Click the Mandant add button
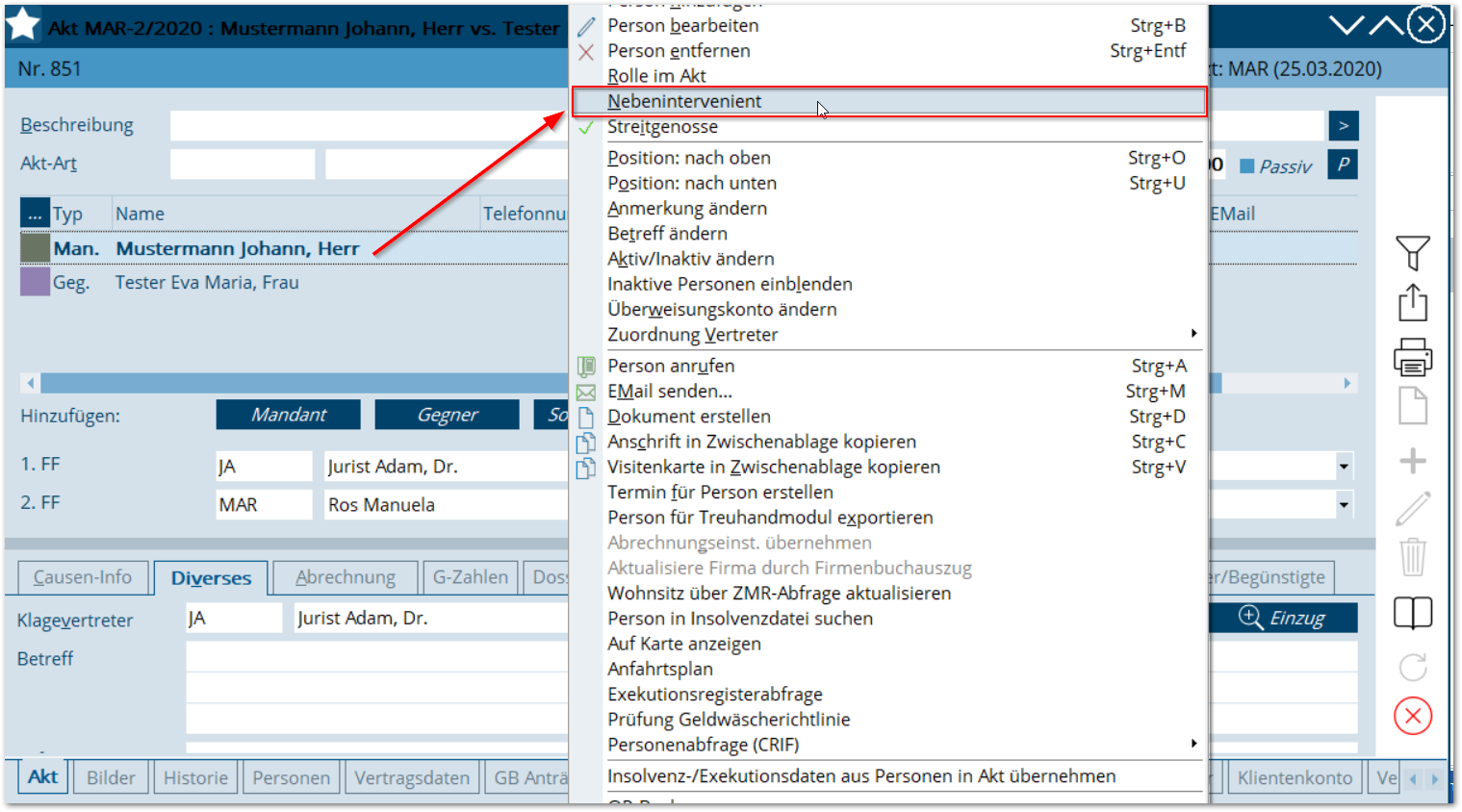The width and height of the screenshot is (1462, 812). [289, 415]
